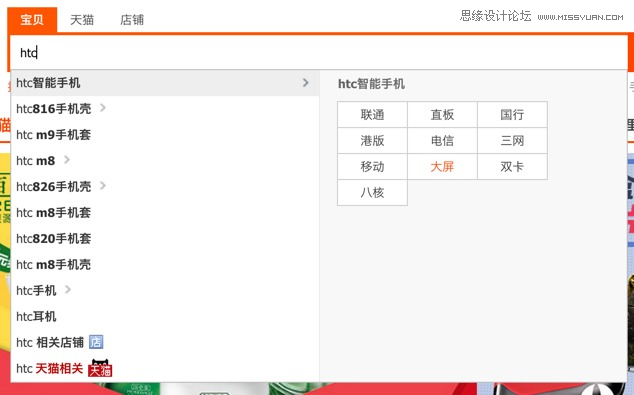Expand the arrow beside htc816手机壳
This screenshot has width=634, height=395.
tap(102, 108)
